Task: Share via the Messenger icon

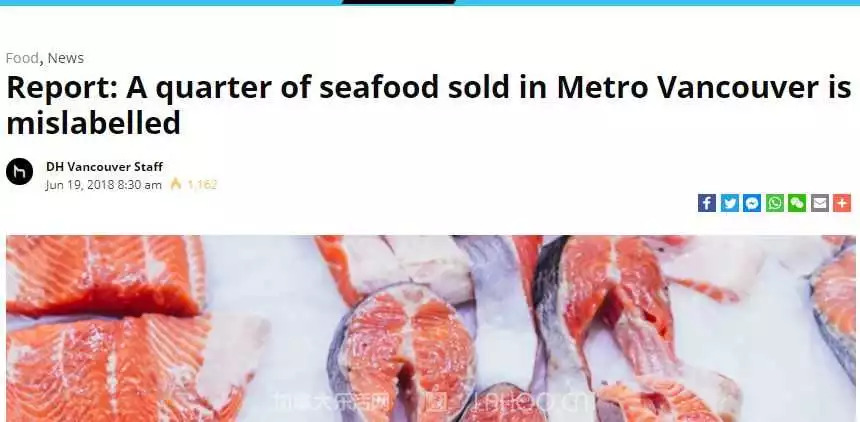Action: click(752, 203)
